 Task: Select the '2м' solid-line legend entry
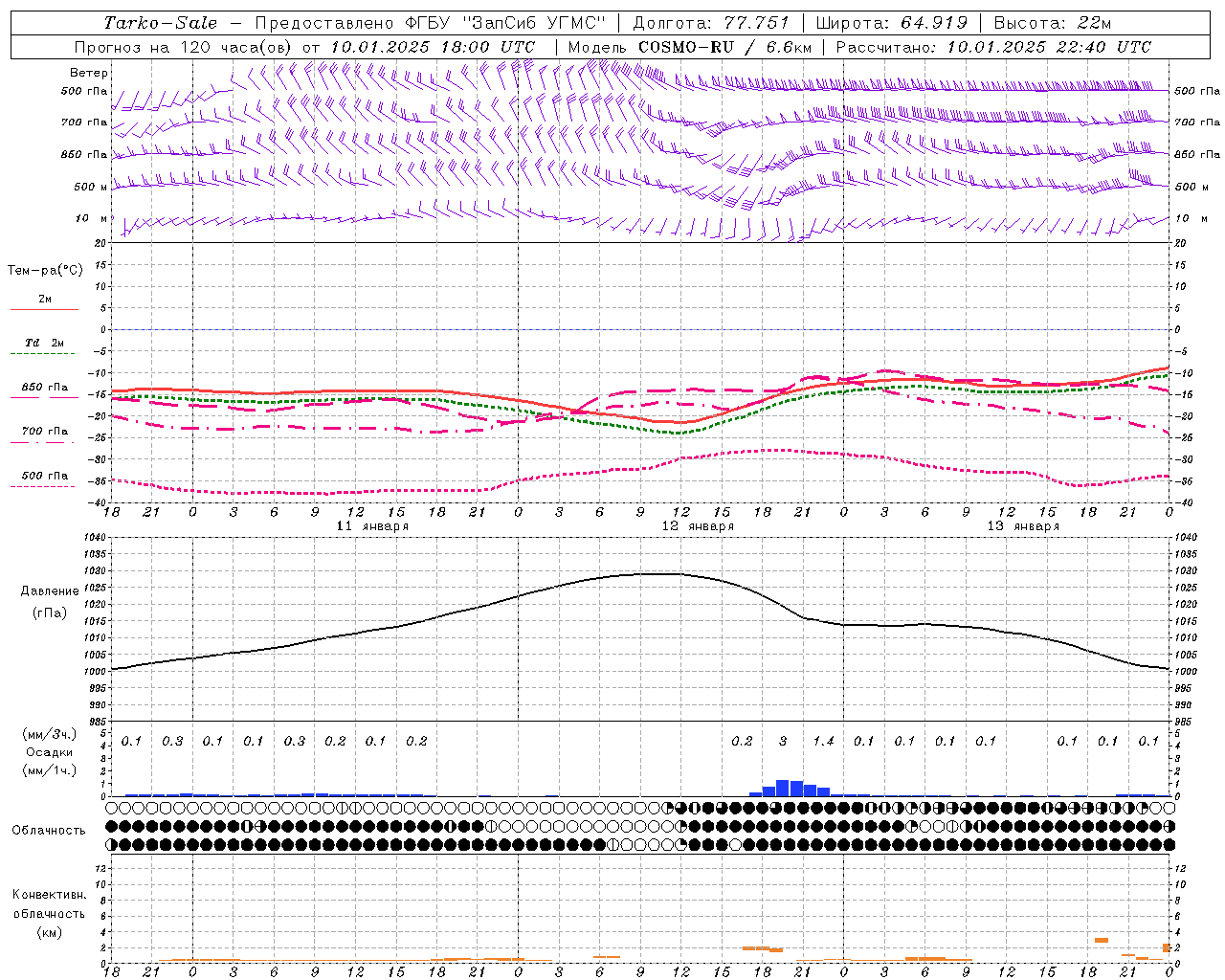click(x=45, y=300)
